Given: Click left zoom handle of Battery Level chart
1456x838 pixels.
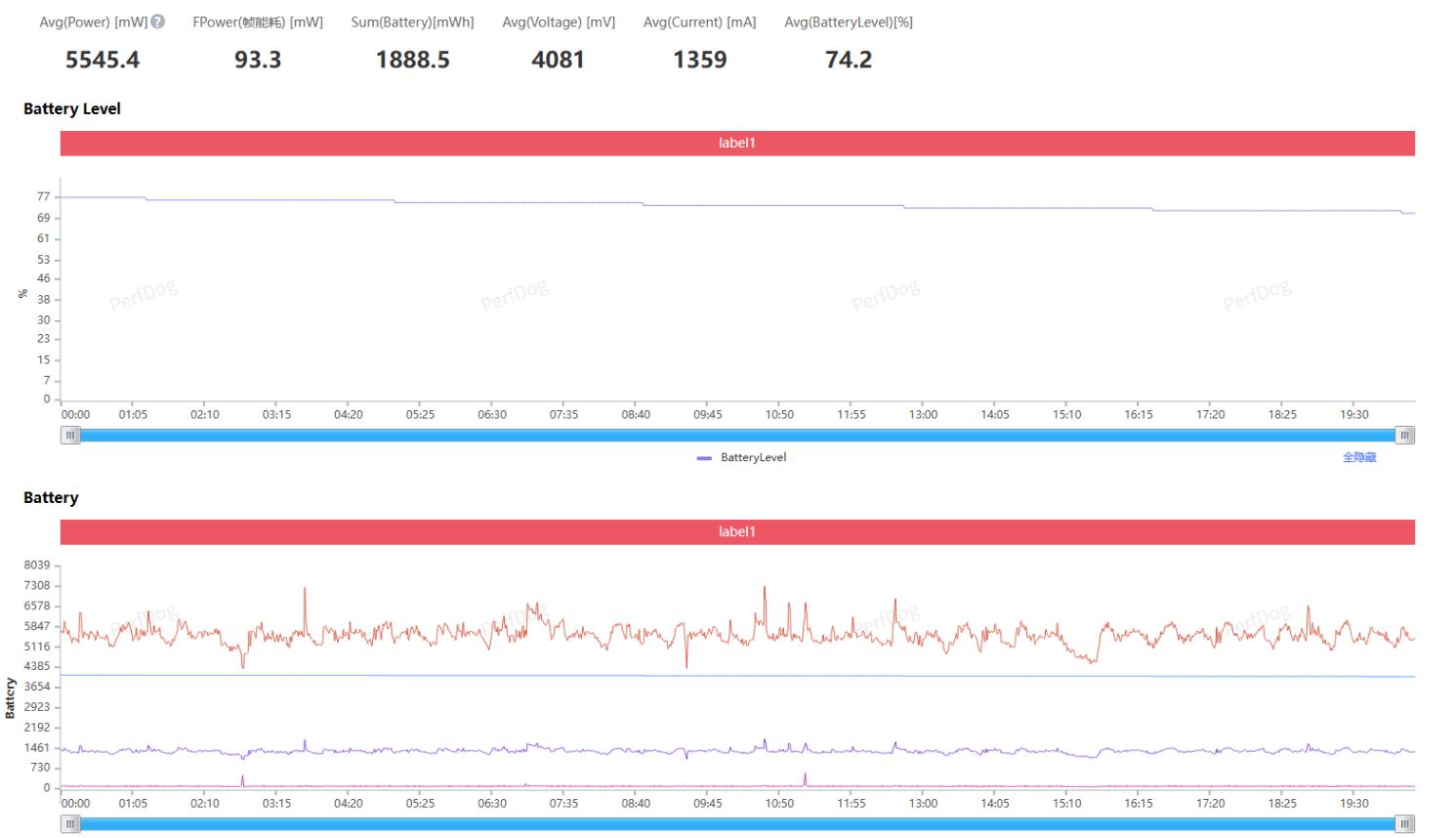Looking at the screenshot, I should 70,436.
